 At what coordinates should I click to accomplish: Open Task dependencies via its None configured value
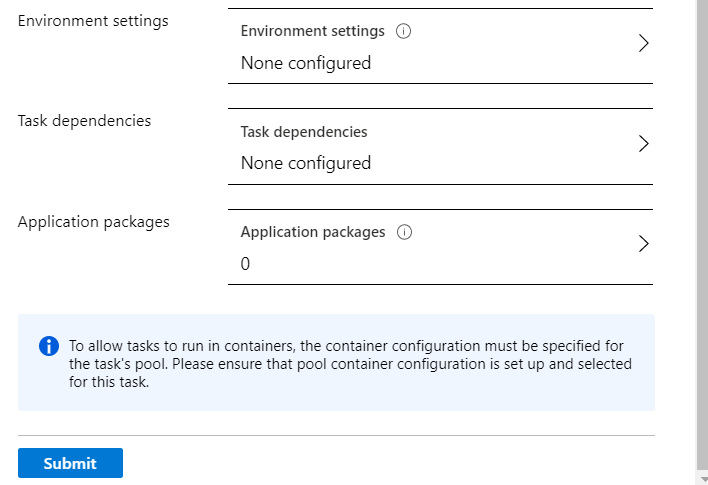click(306, 163)
